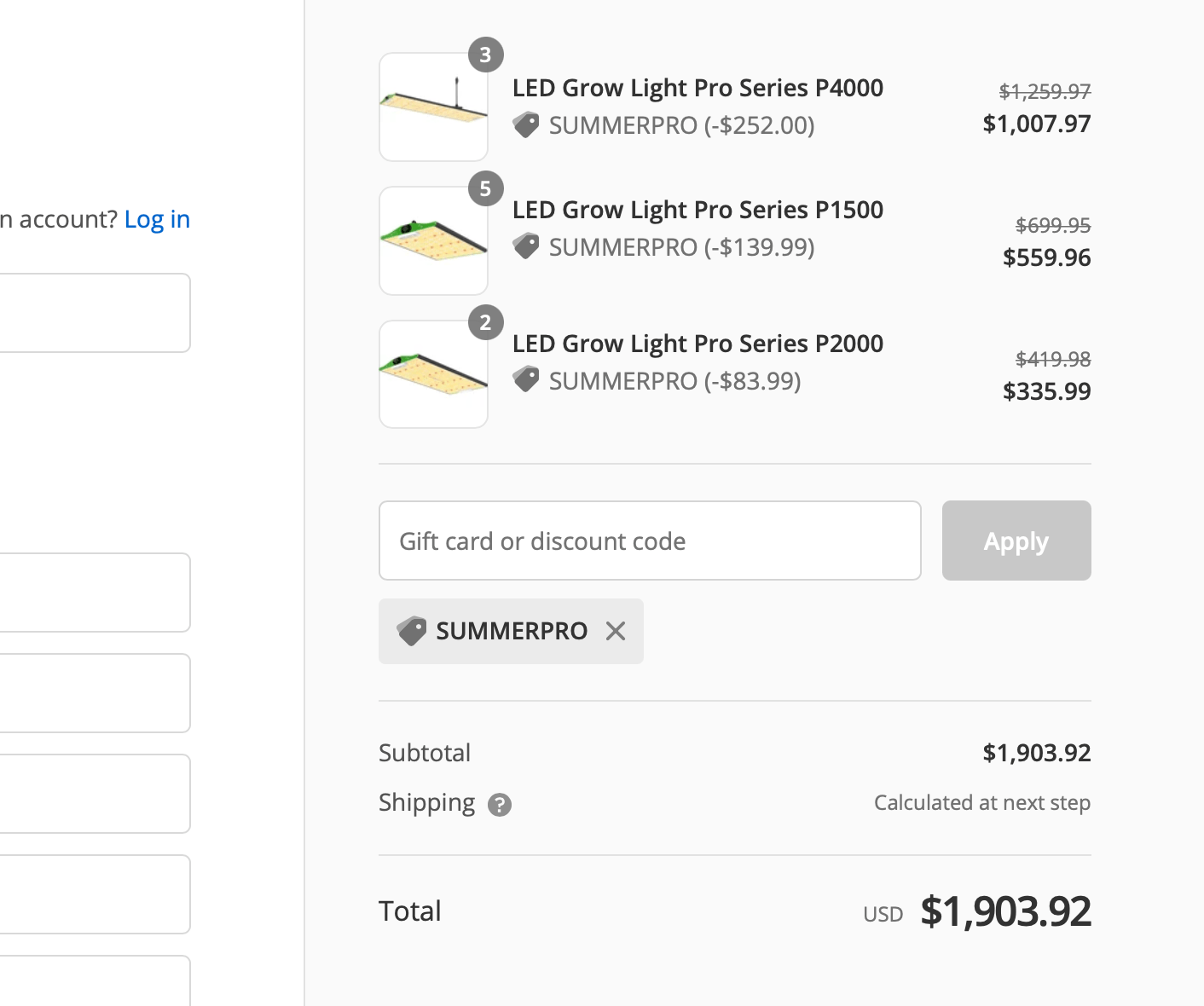Click the Subtotal amount $1,903.92
Viewport: 1204px width, 1006px height.
pos(1037,753)
